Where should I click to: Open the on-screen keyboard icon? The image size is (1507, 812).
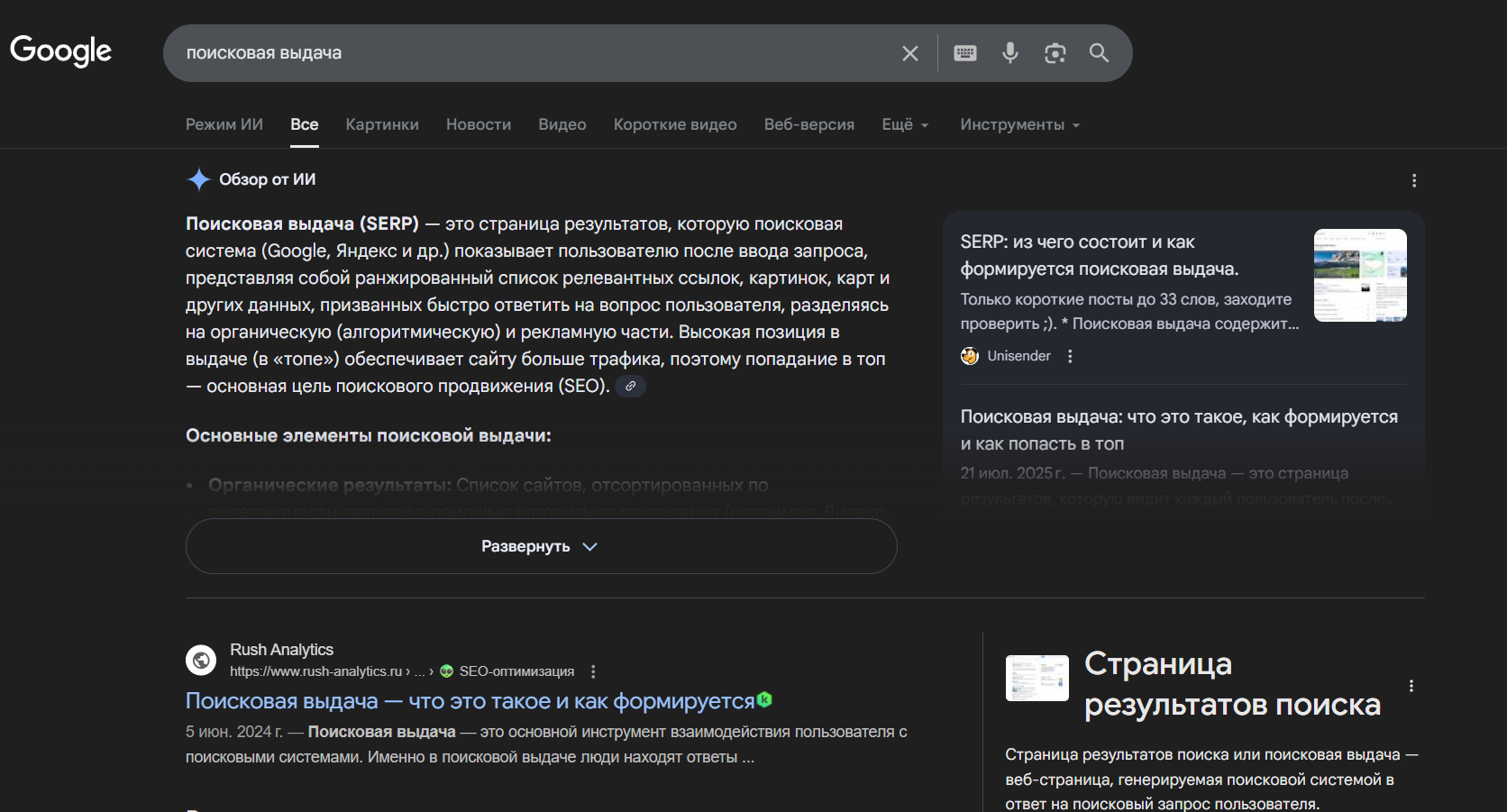(964, 52)
